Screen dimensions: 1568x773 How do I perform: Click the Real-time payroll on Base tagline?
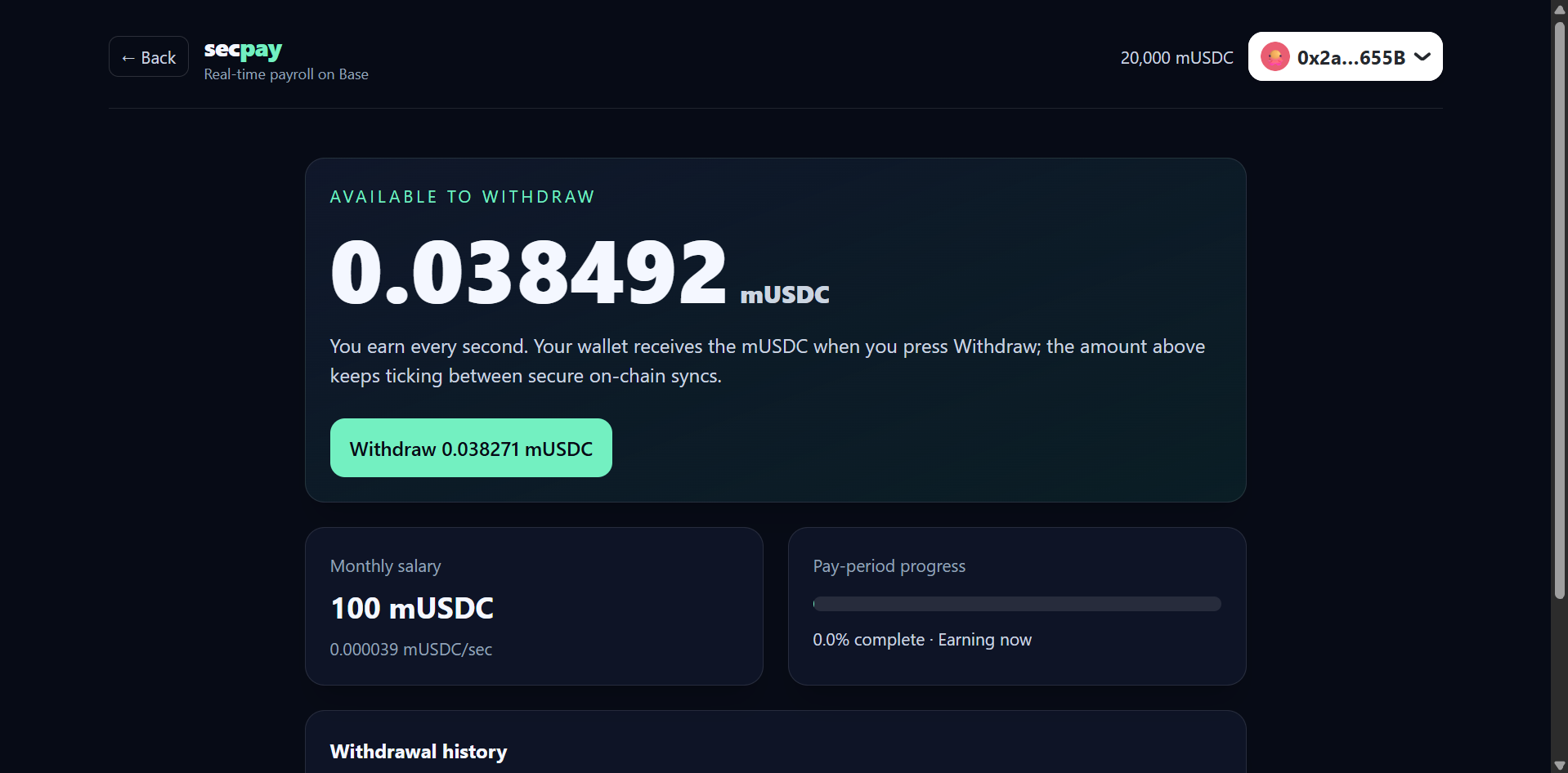click(286, 74)
